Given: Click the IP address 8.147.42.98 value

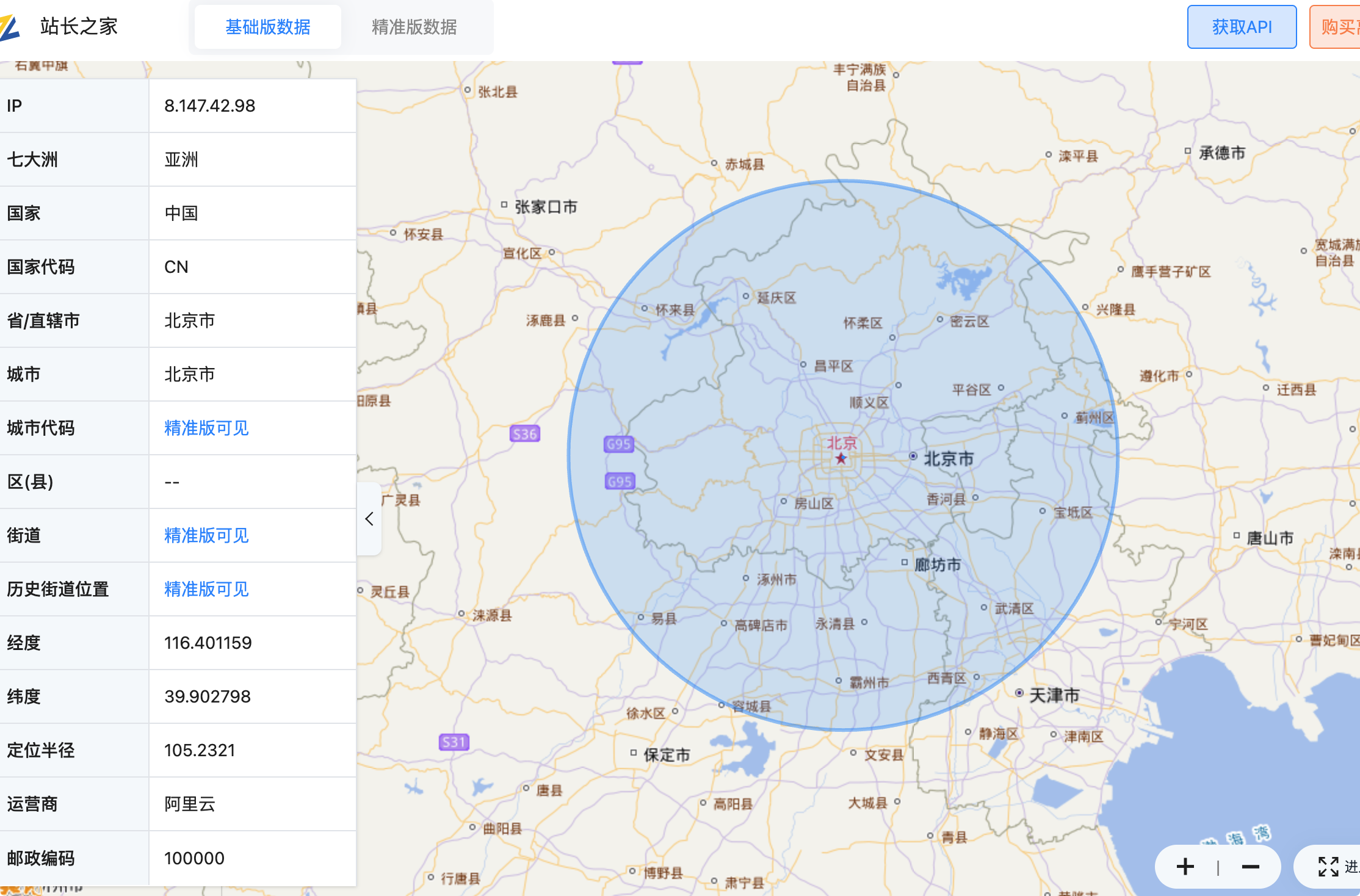Looking at the screenshot, I should [x=209, y=106].
